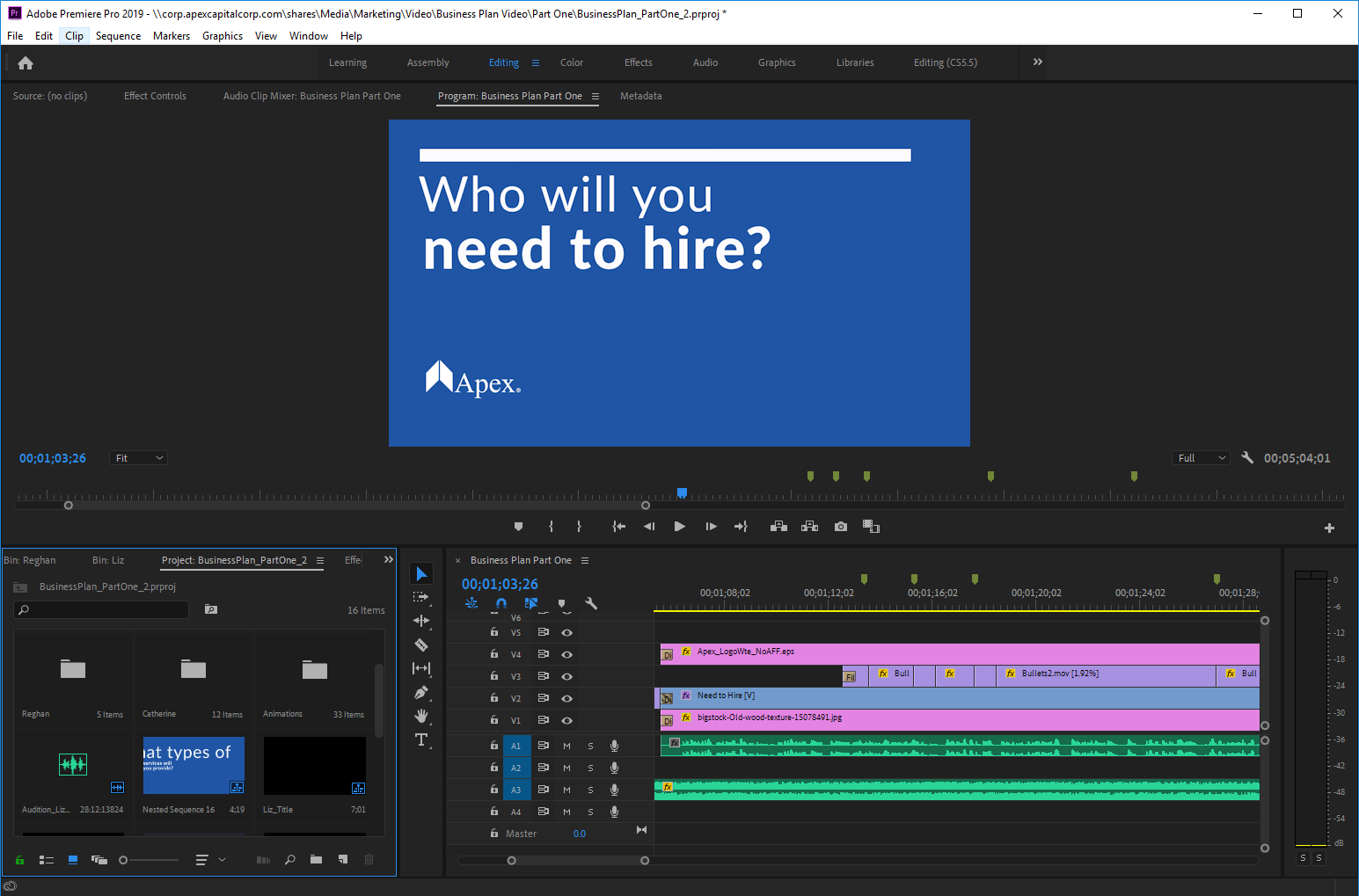Image resolution: width=1359 pixels, height=896 pixels.
Task: Show hidden project panel tabs
Action: [389, 559]
